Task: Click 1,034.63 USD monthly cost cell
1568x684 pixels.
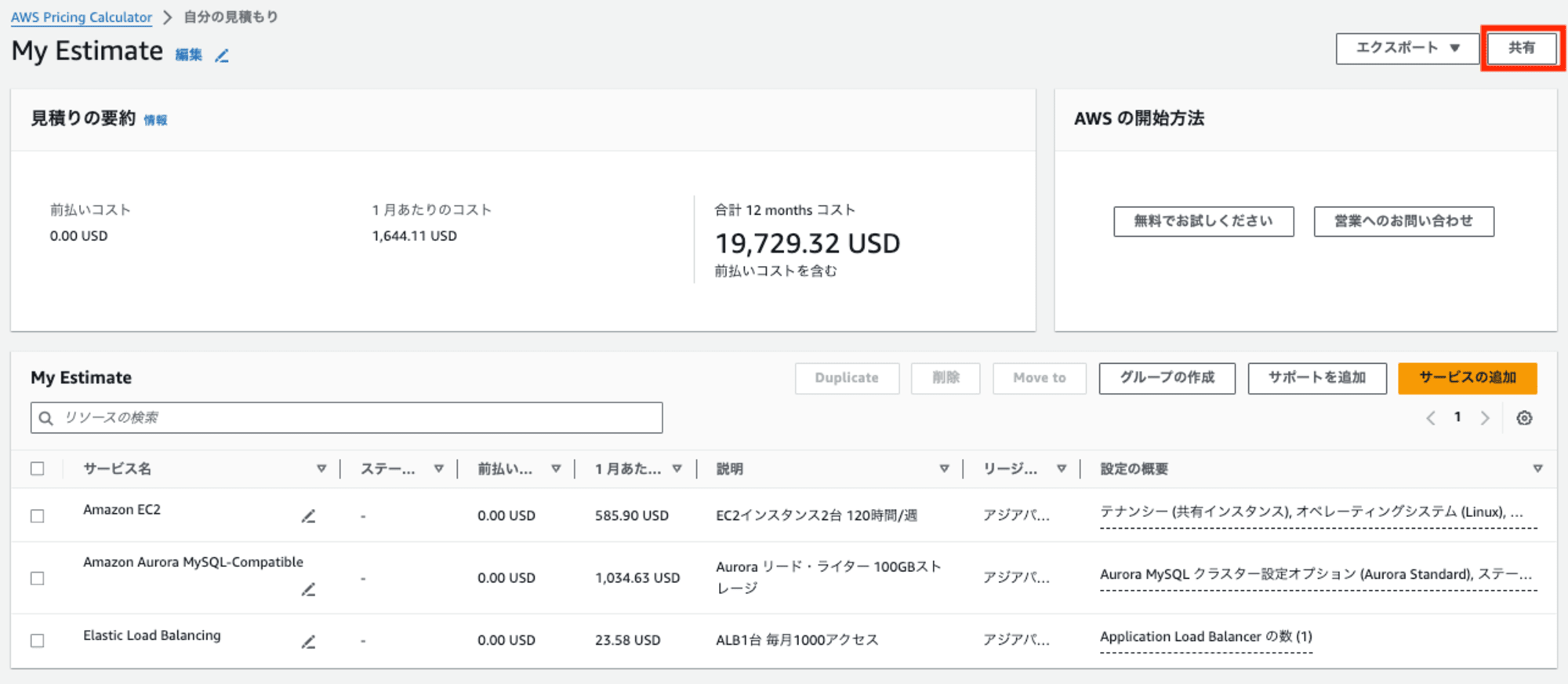Action: click(x=637, y=578)
